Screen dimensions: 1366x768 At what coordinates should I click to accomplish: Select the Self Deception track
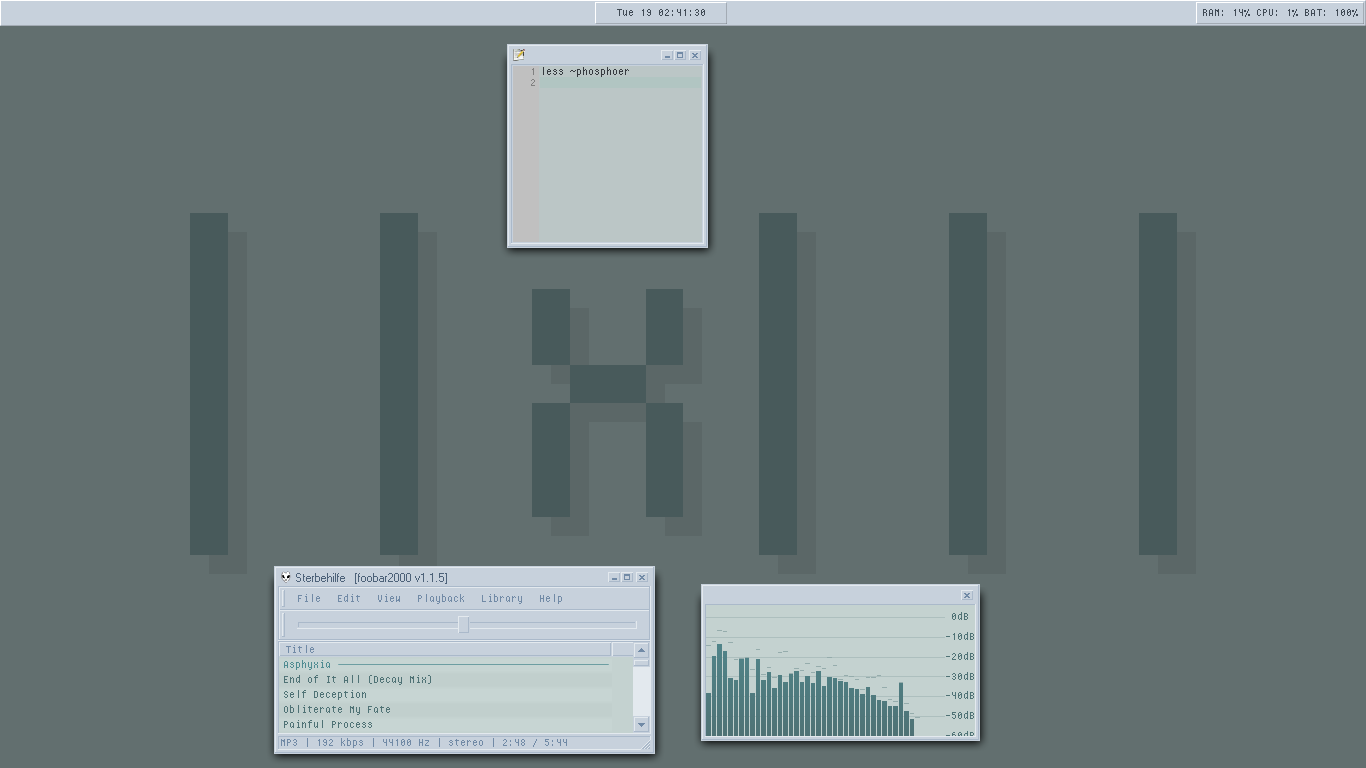[x=445, y=694]
